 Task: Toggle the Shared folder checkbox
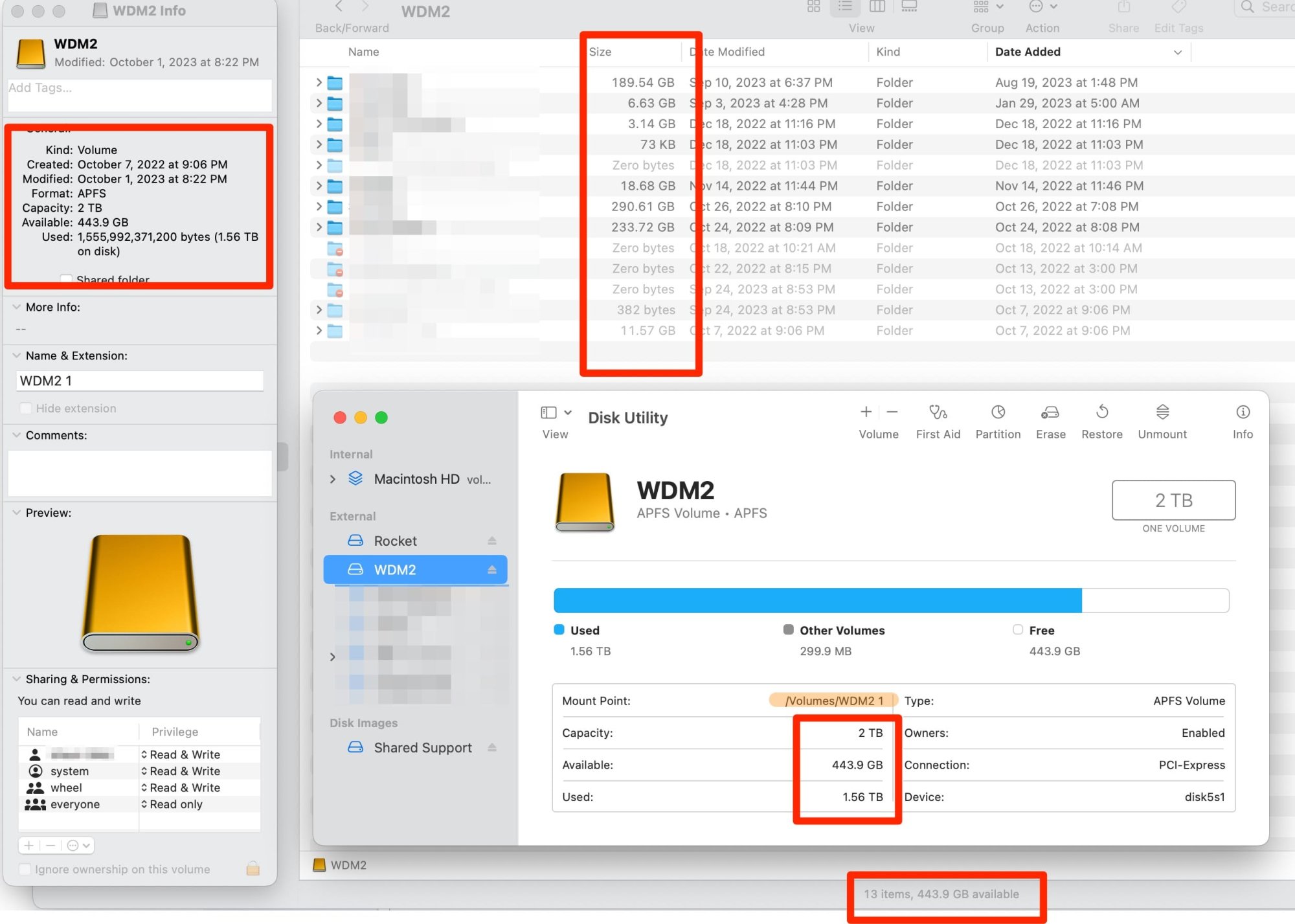click(66, 279)
